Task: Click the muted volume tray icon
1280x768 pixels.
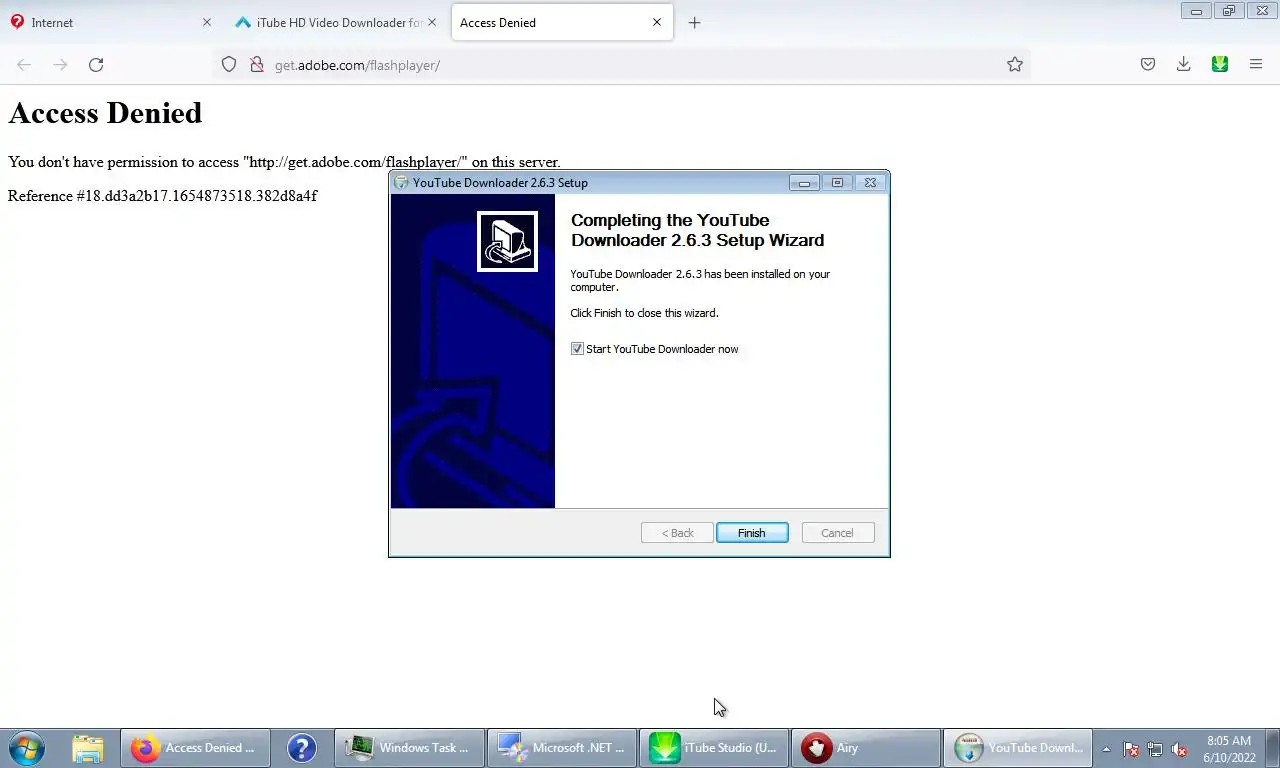Action: coord(1179,749)
